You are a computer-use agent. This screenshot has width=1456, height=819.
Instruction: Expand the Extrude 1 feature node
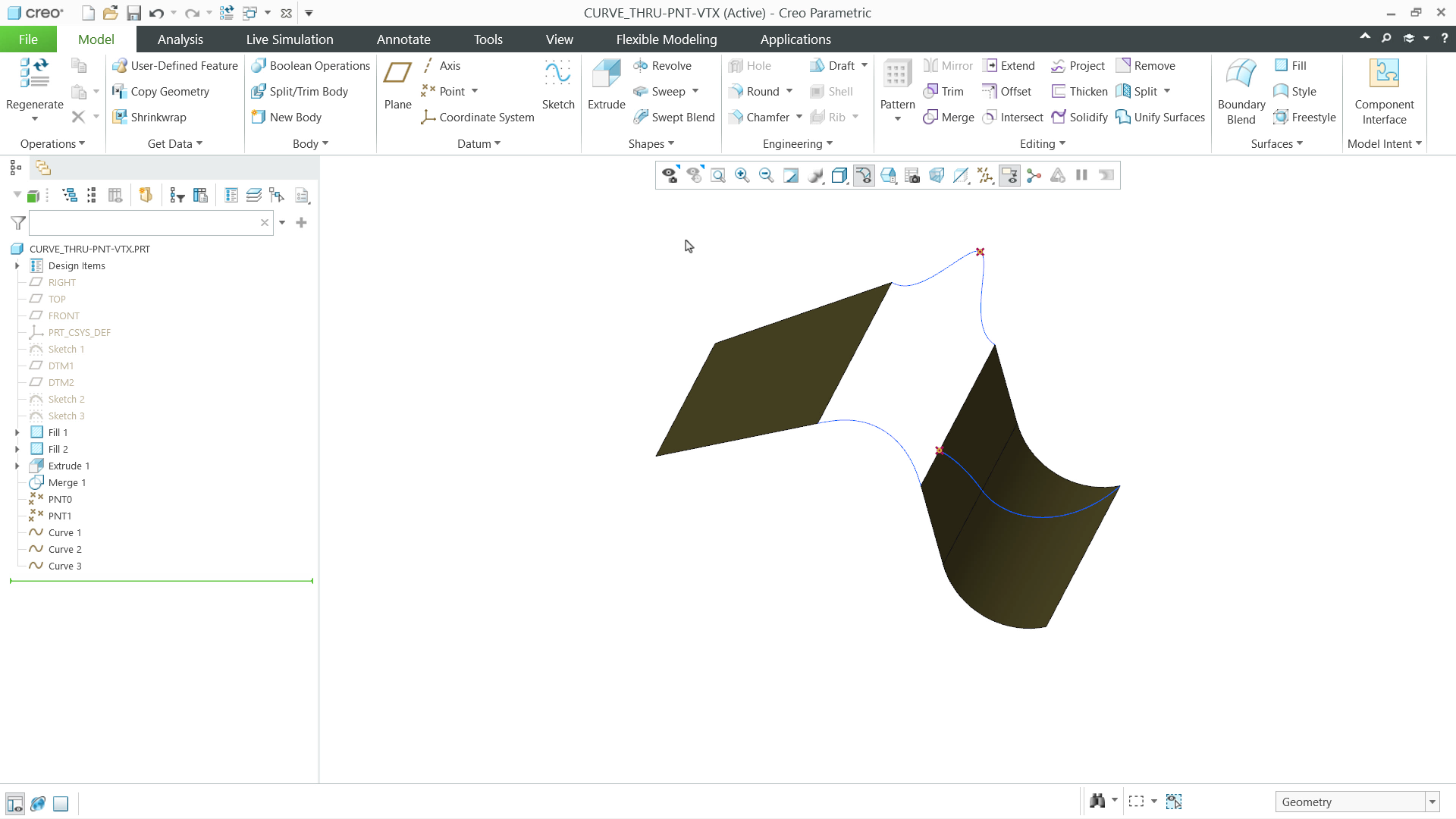pos(17,466)
